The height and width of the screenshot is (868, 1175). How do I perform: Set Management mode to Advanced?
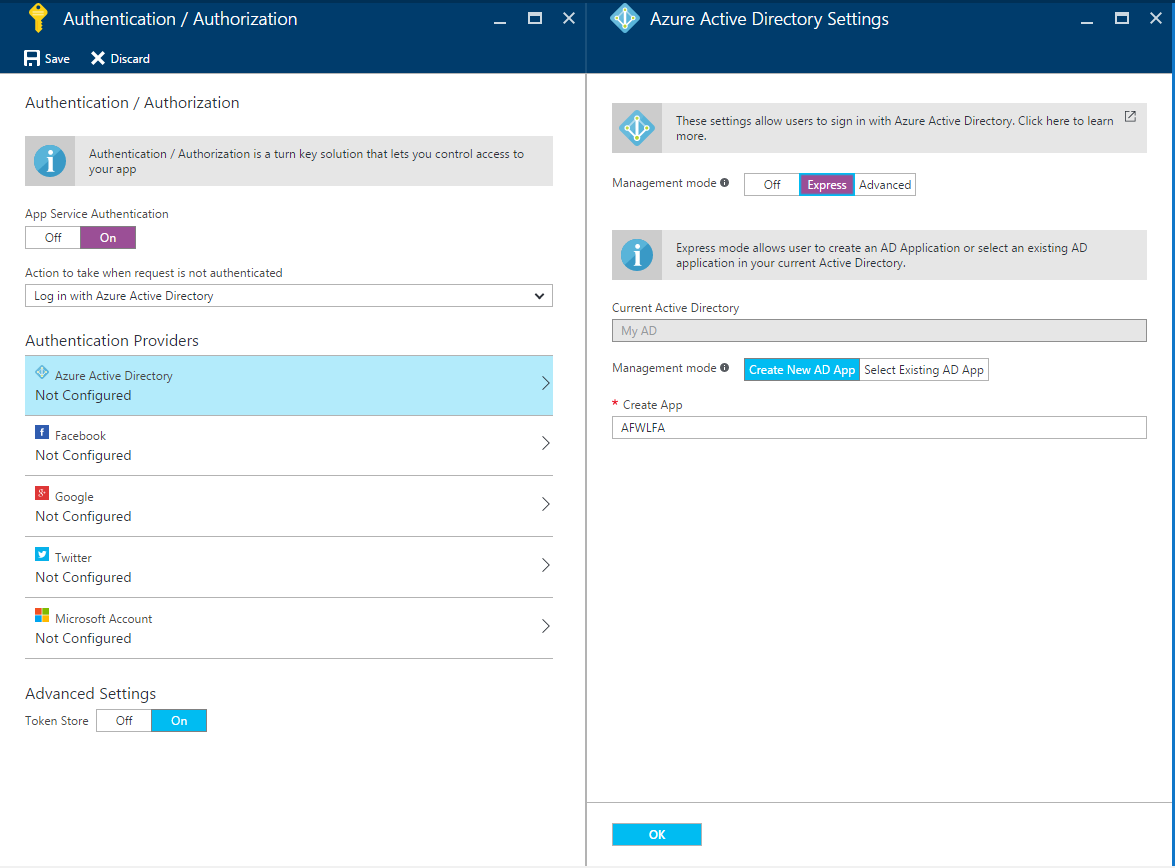point(885,184)
